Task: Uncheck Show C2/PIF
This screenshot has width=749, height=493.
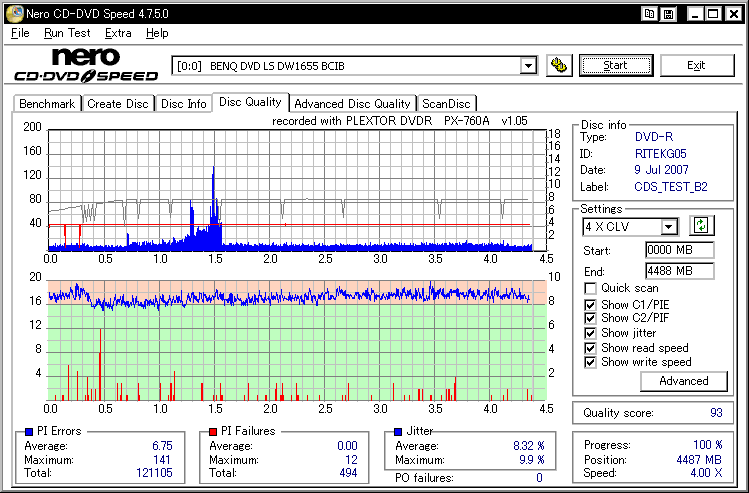Action: [x=590, y=318]
